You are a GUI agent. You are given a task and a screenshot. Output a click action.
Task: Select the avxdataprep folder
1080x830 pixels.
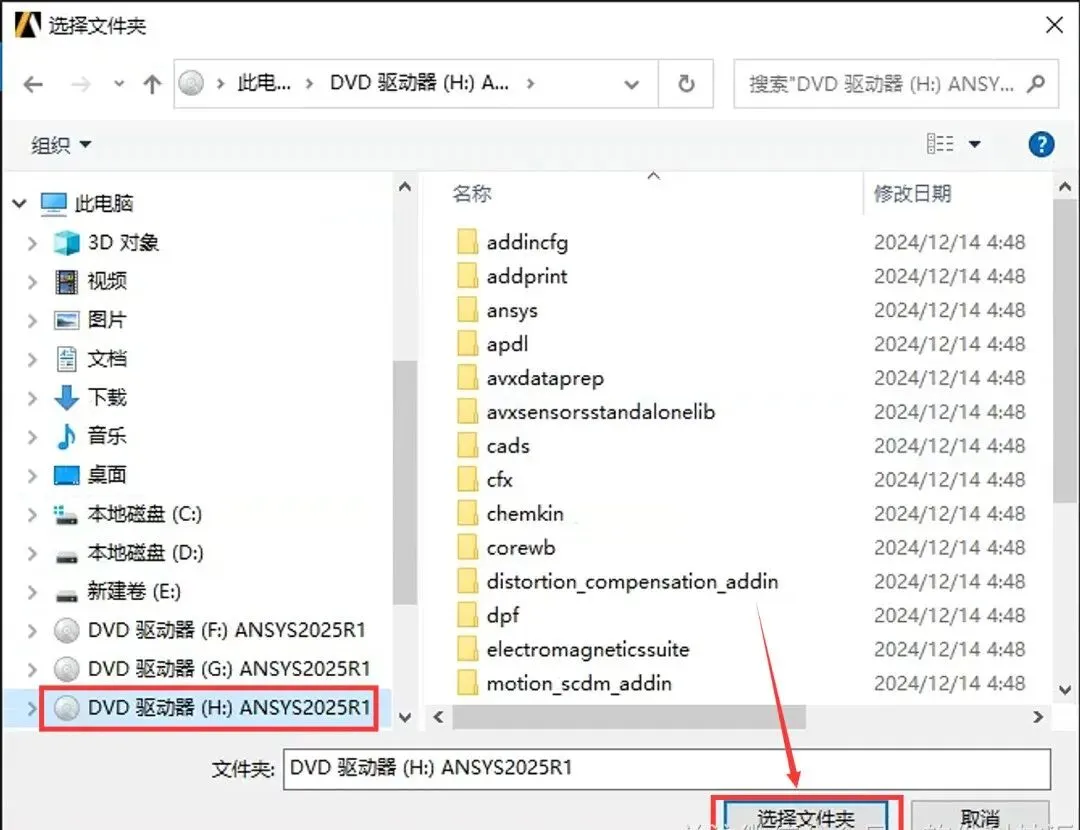click(x=545, y=378)
